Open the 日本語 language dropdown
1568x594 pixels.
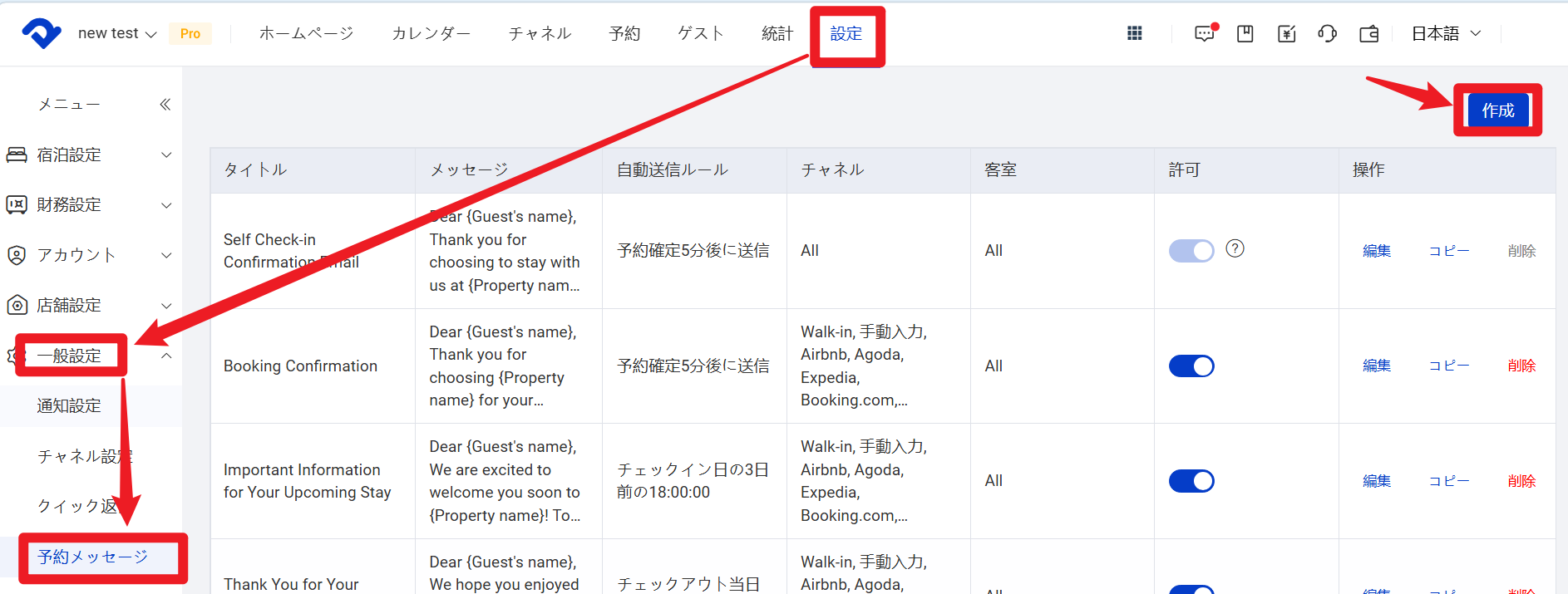pyautogui.click(x=1447, y=33)
